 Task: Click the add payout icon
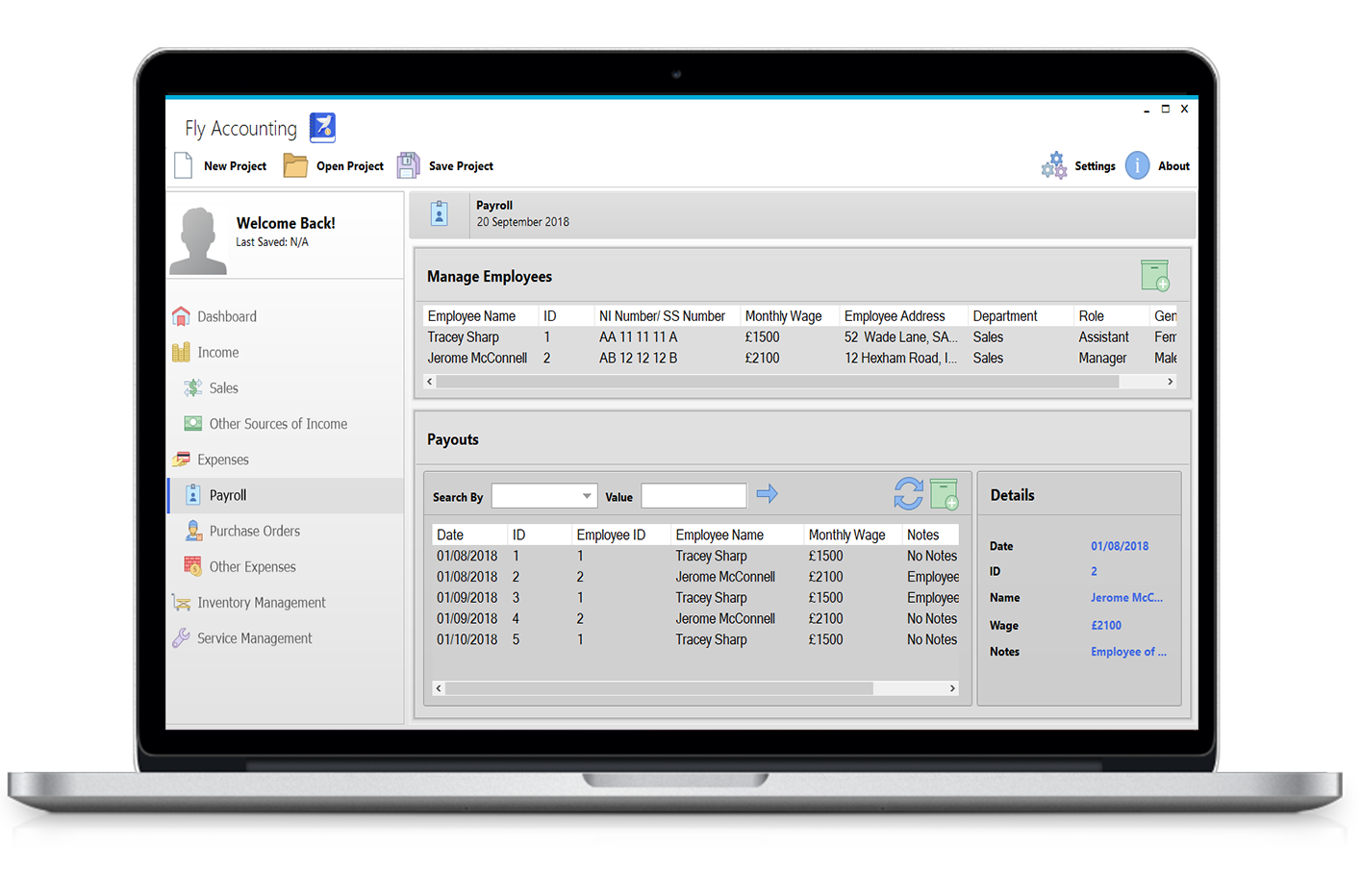pyautogui.click(x=945, y=494)
